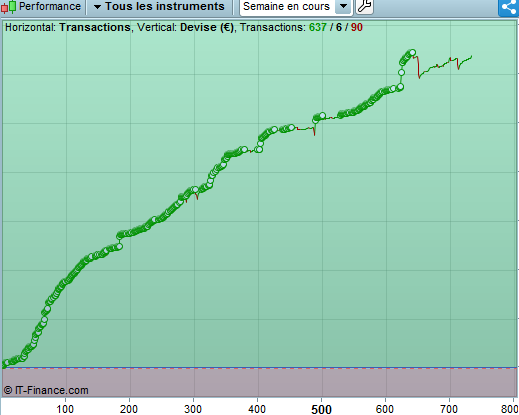
Task: Click the x-axis label 300
Action: click(x=193, y=409)
